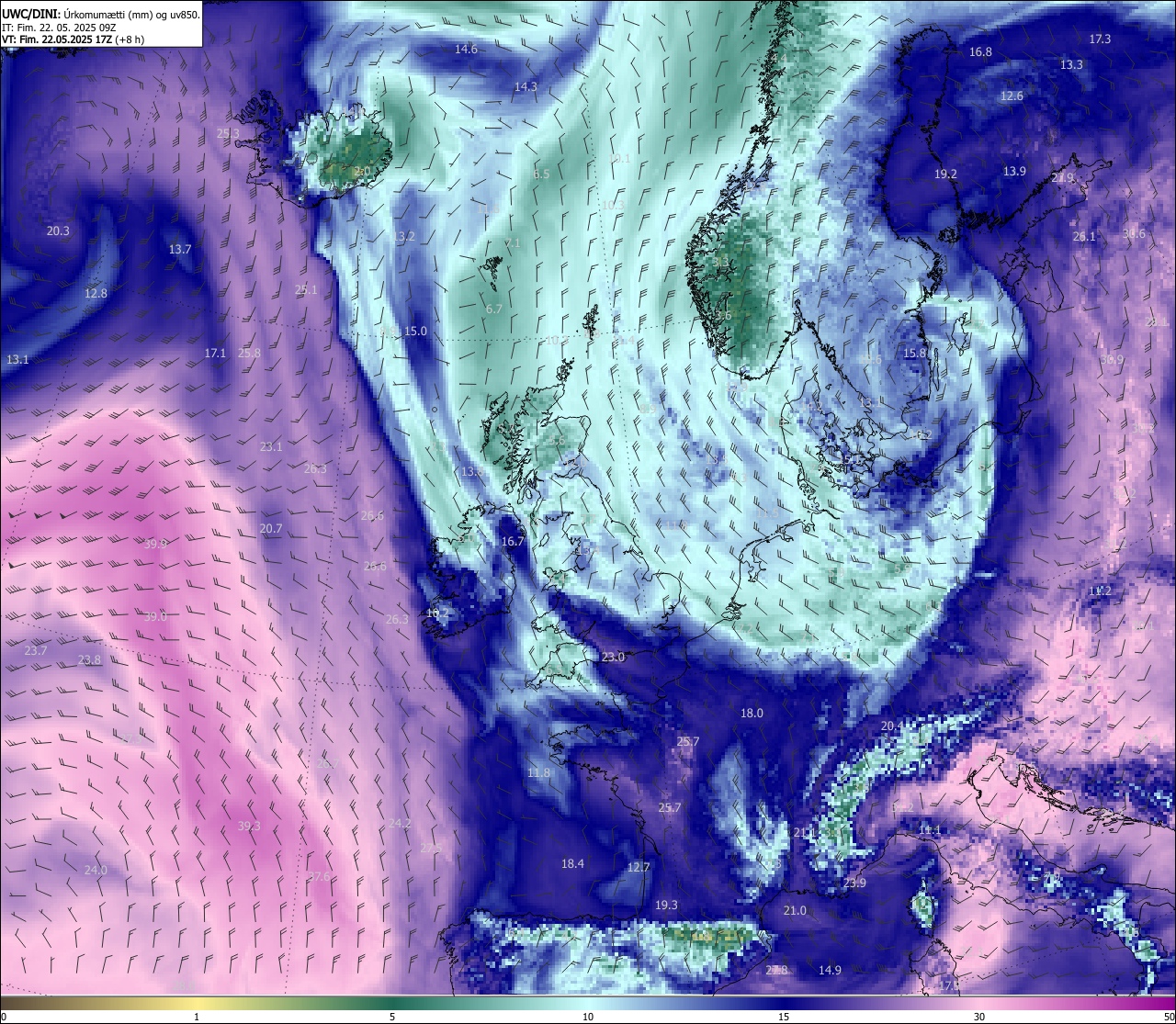1176x1024 pixels.
Task: Click the 16.8 value label
Action: pos(980,51)
